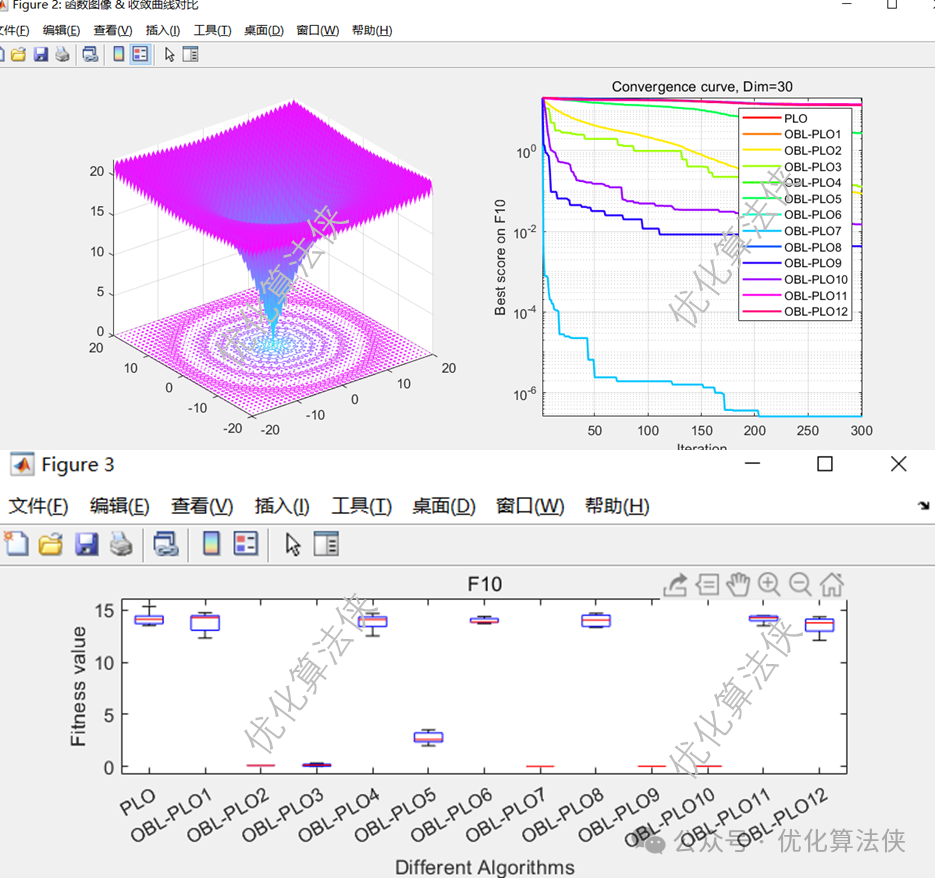Click the F10 boxplot title

pyautogui.click(x=484, y=584)
